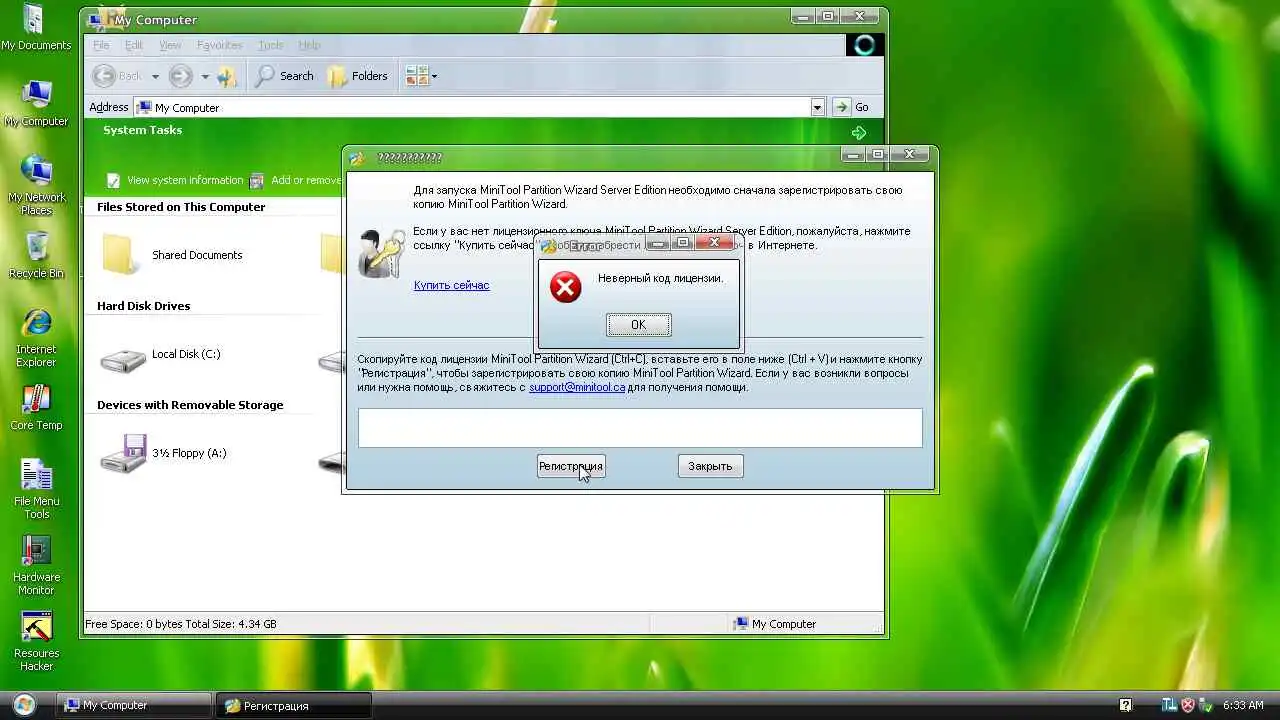Open File Menu Tools desktop icon
This screenshot has height=720, width=1280.
coord(36,490)
